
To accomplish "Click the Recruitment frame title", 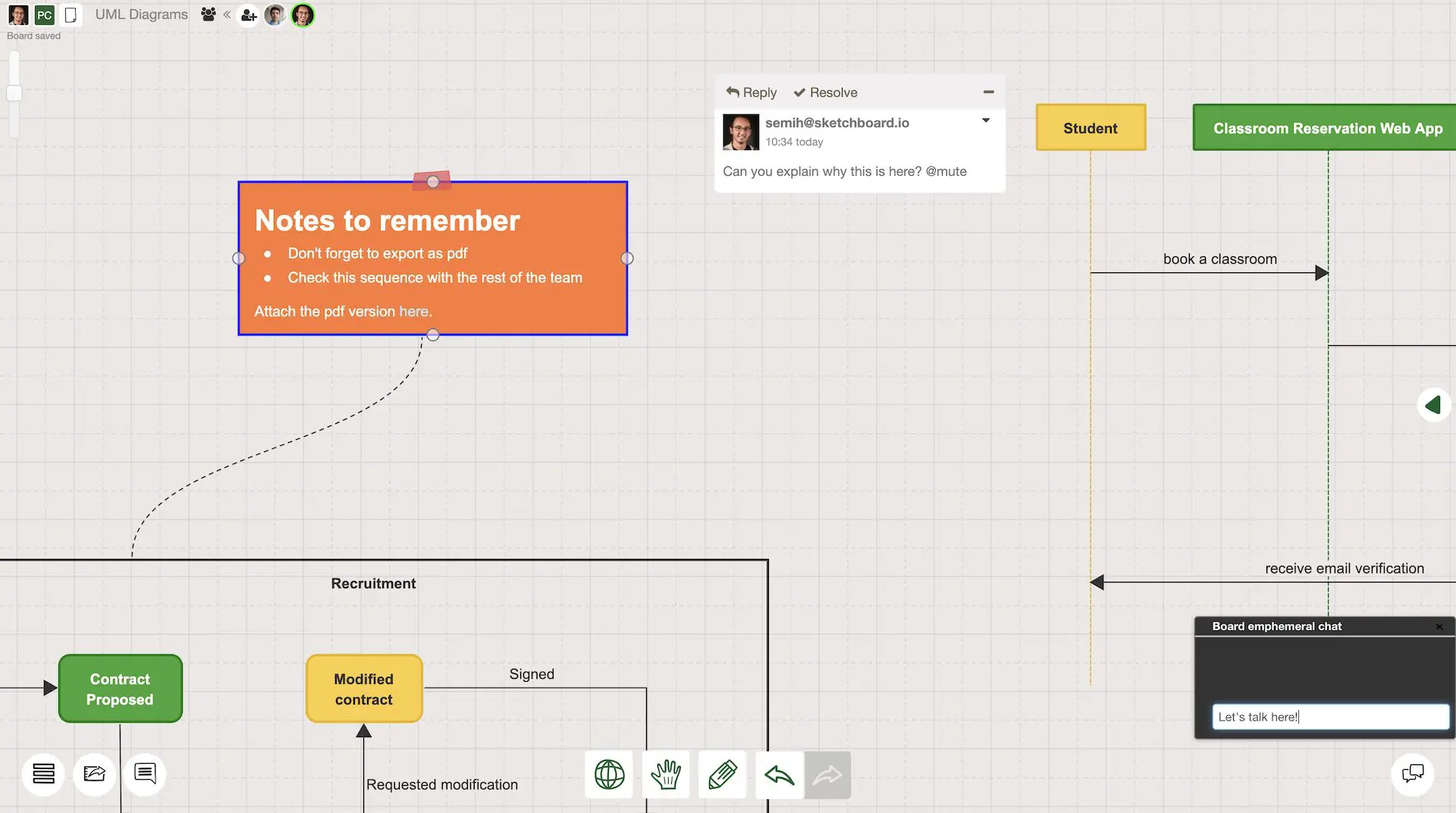I will (373, 583).
